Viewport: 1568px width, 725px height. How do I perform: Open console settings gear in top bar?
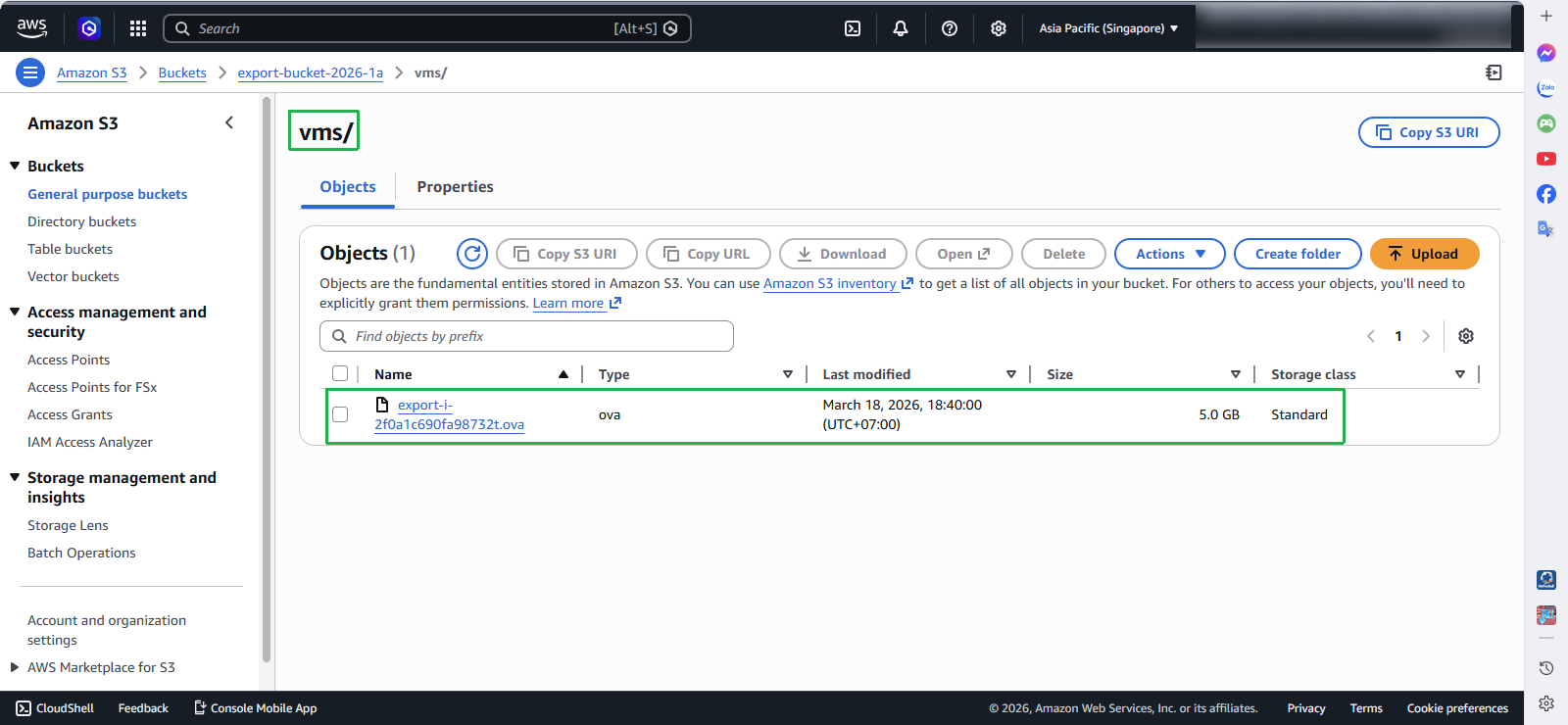pyautogui.click(x=999, y=28)
